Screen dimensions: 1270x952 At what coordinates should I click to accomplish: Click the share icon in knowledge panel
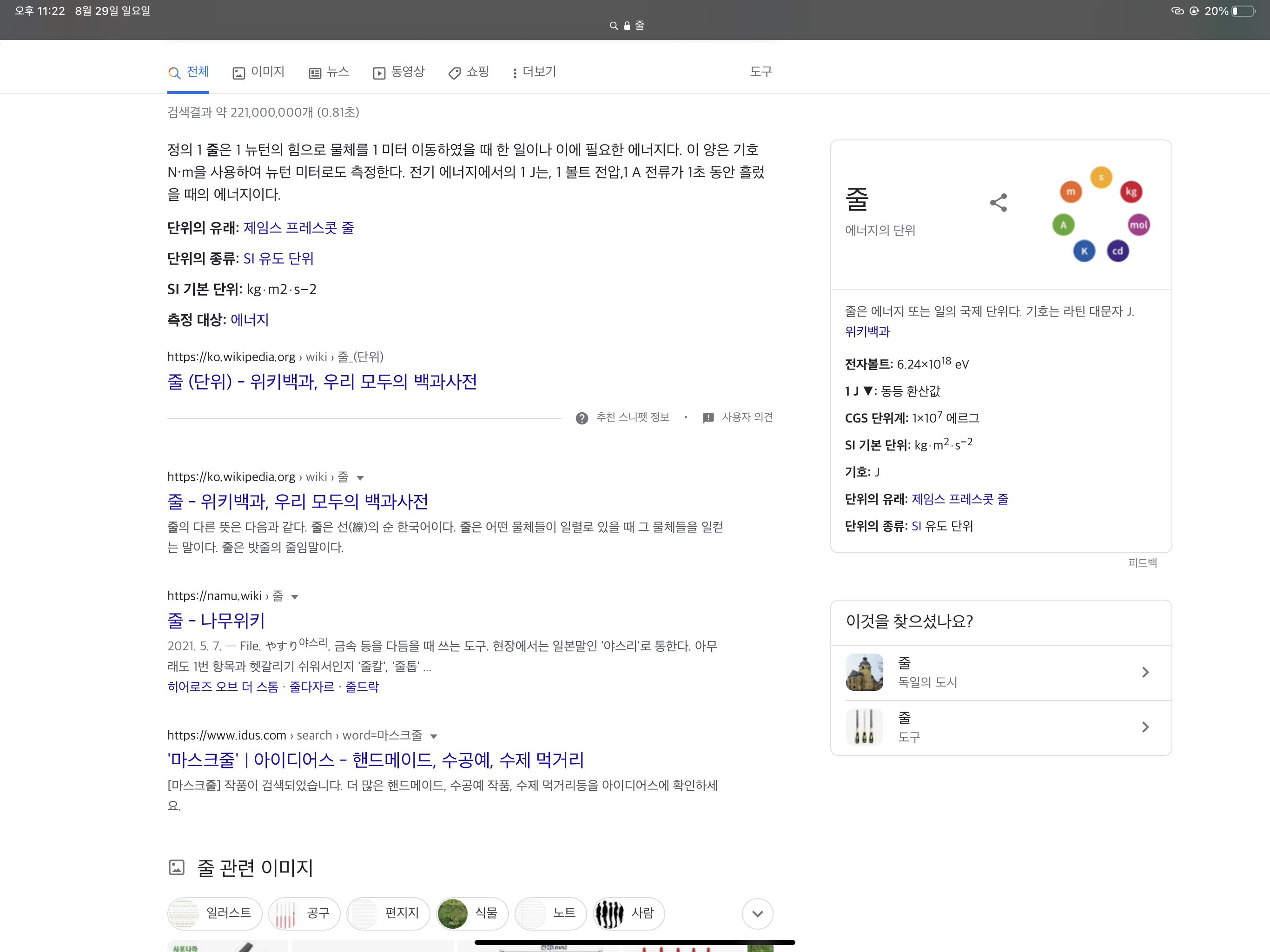[x=999, y=202]
